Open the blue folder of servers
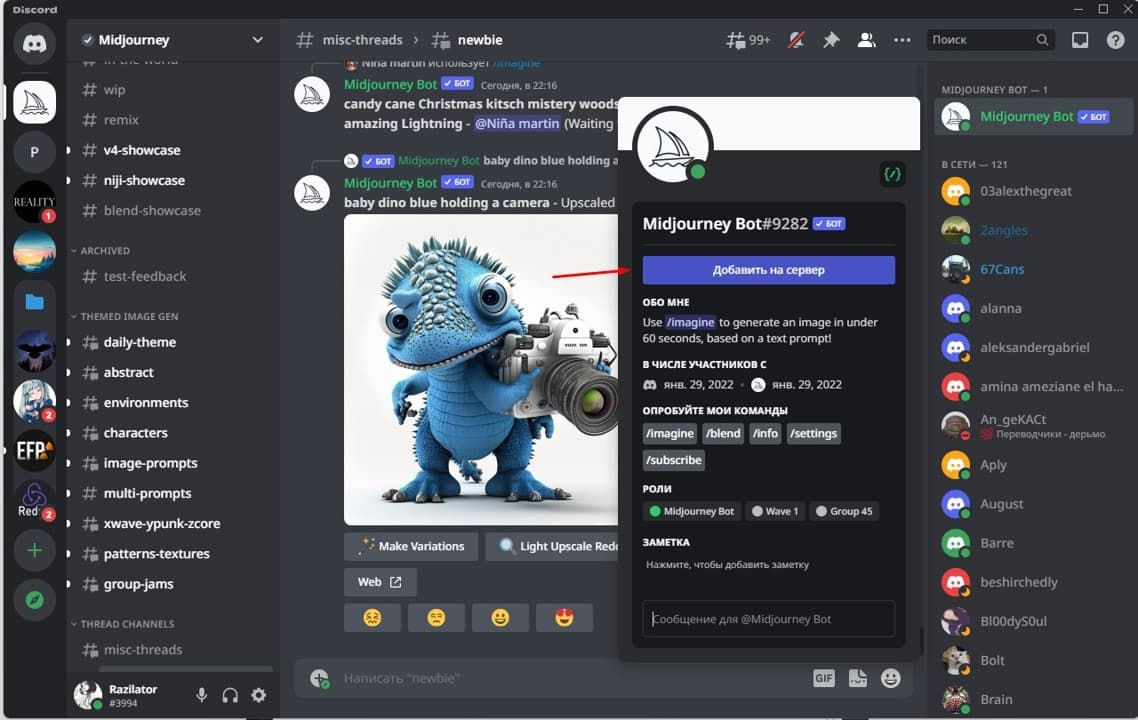Screen dimensions: 1138x720 (34, 302)
